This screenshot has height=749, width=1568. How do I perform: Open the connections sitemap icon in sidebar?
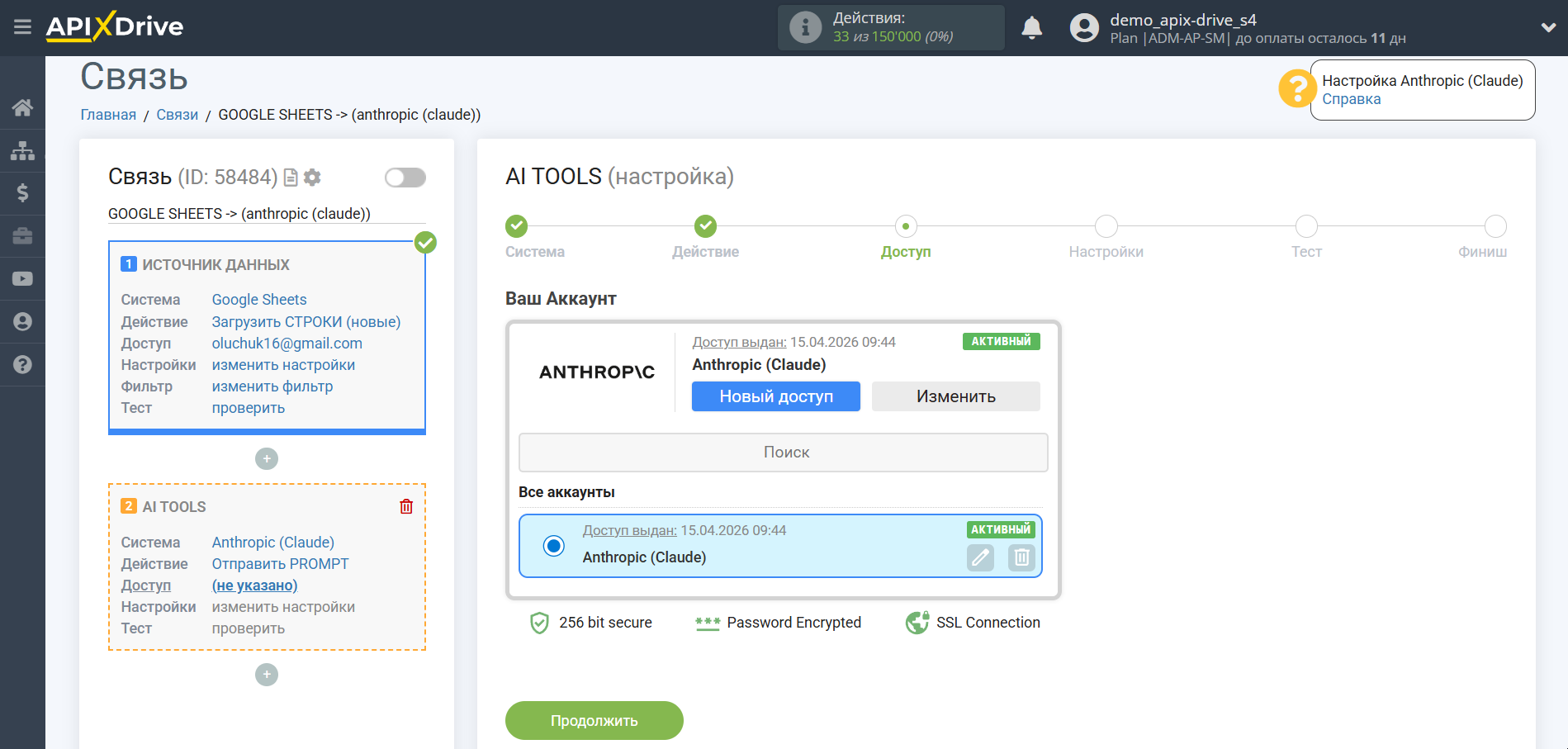[x=22, y=150]
